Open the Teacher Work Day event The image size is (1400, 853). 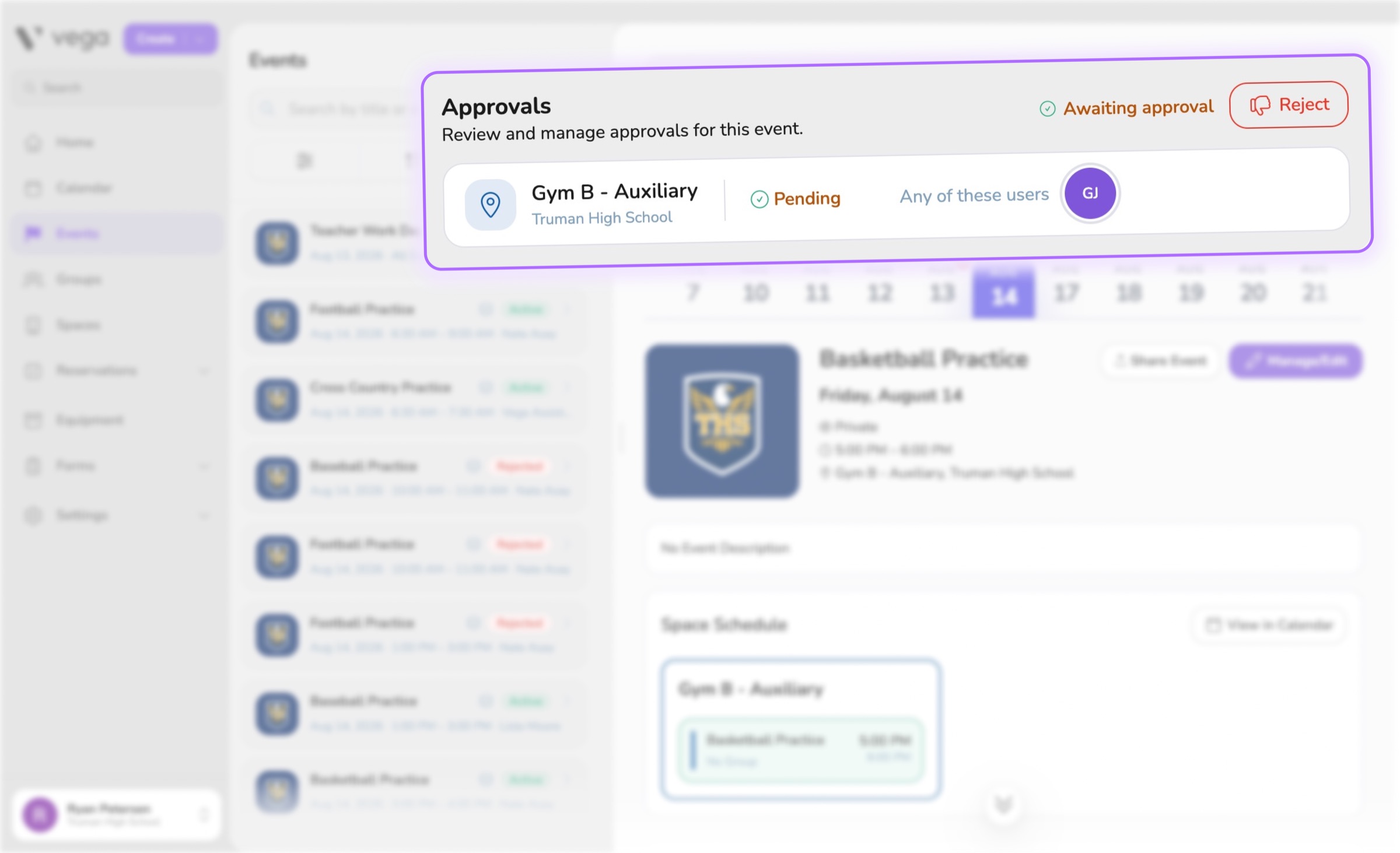click(x=335, y=243)
